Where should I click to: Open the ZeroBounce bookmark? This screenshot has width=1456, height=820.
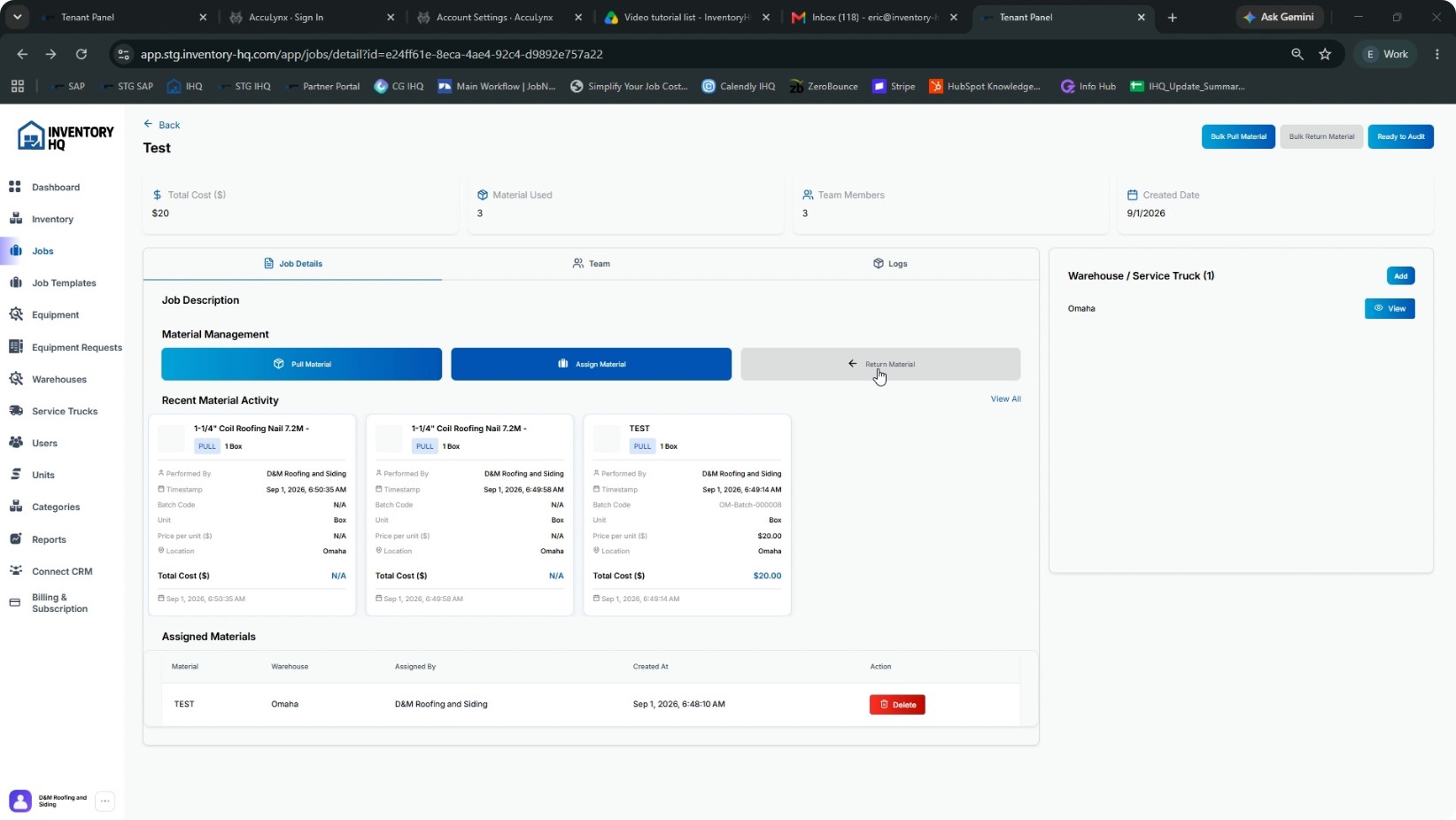tap(824, 86)
